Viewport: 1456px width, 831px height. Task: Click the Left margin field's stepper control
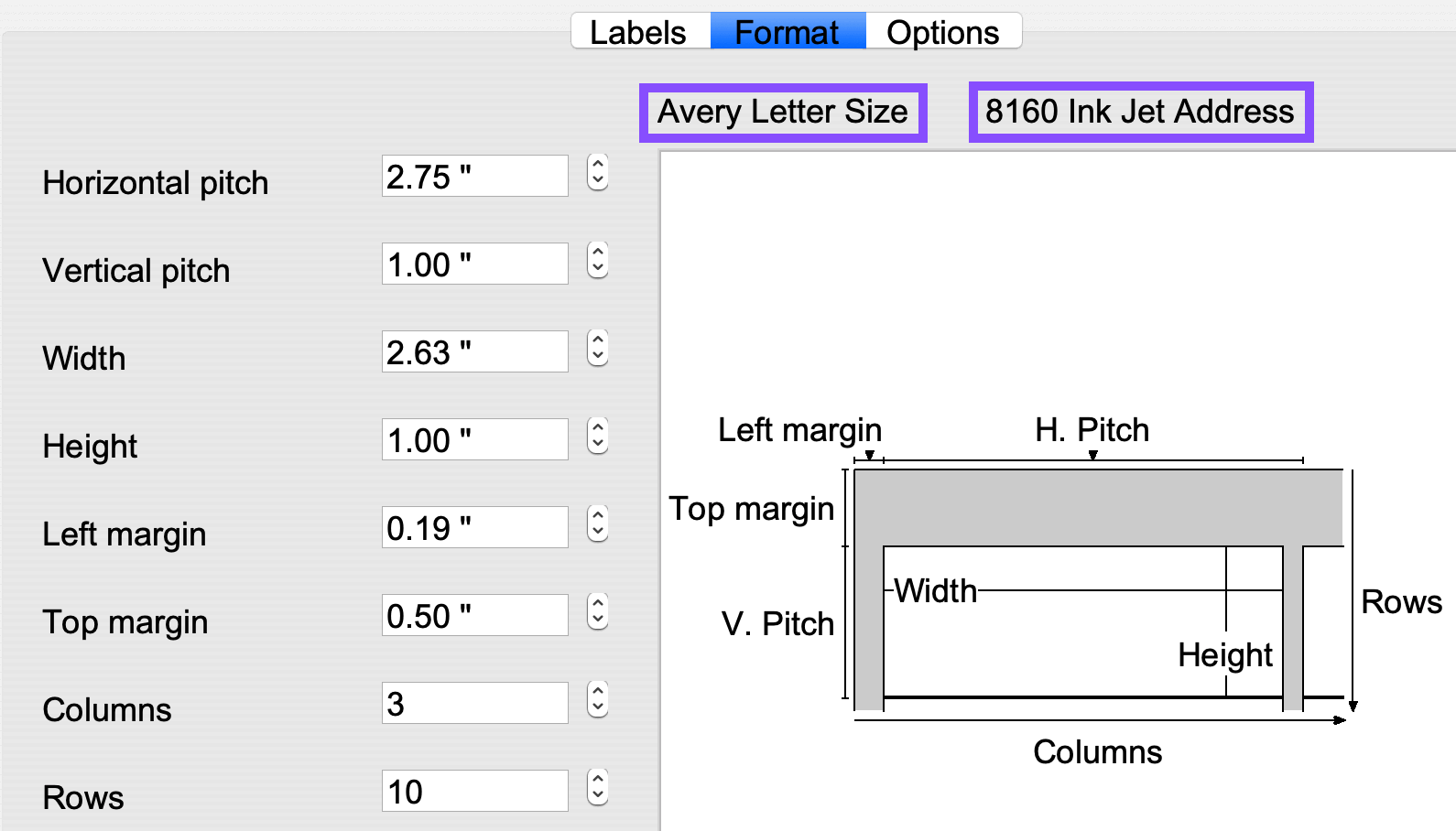click(598, 523)
